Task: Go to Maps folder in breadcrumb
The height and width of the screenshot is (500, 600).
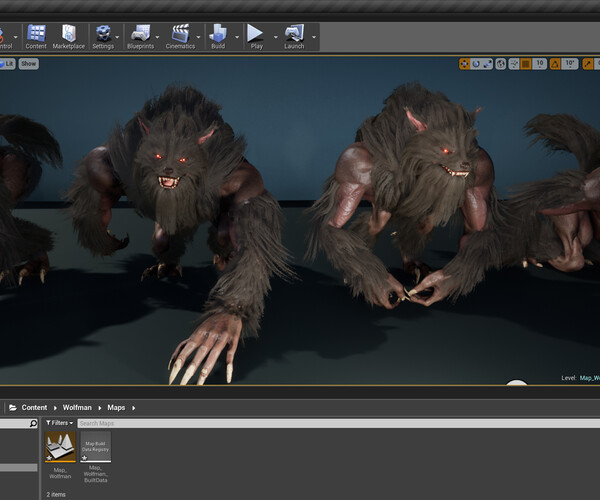Action: coord(116,407)
